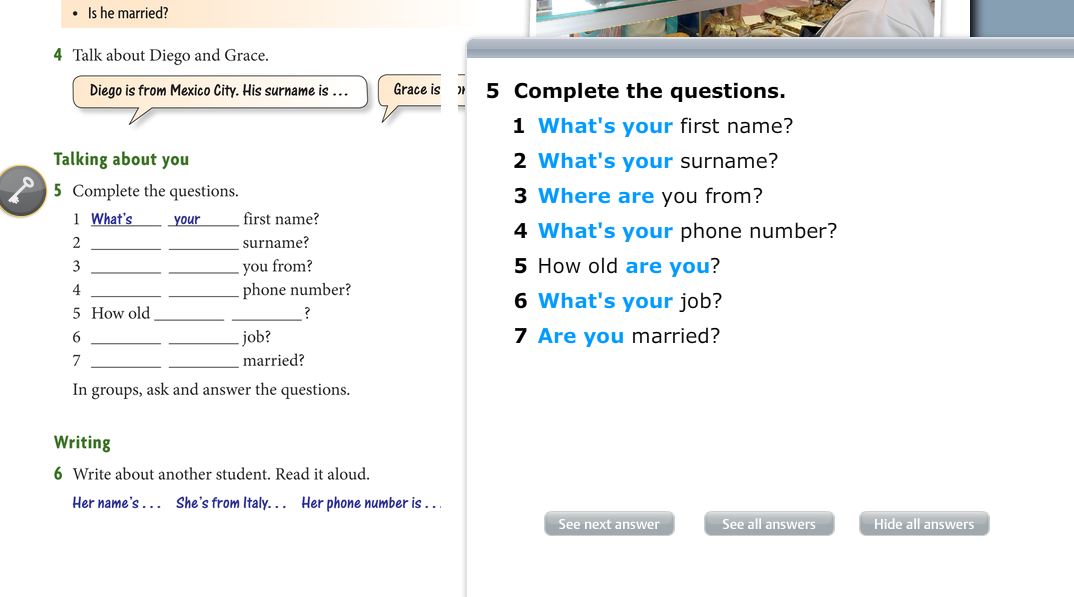Image resolution: width=1074 pixels, height=597 pixels.
Task: Click the blank after How old
Action: click(189, 314)
